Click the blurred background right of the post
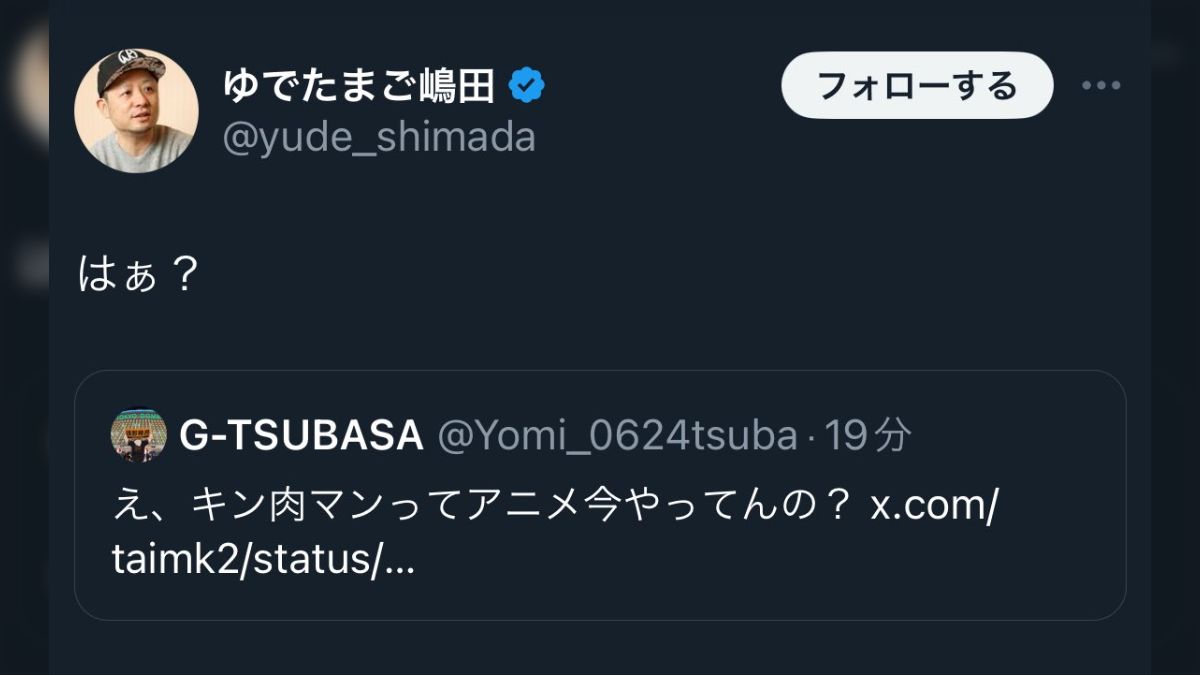 click(x=1175, y=400)
